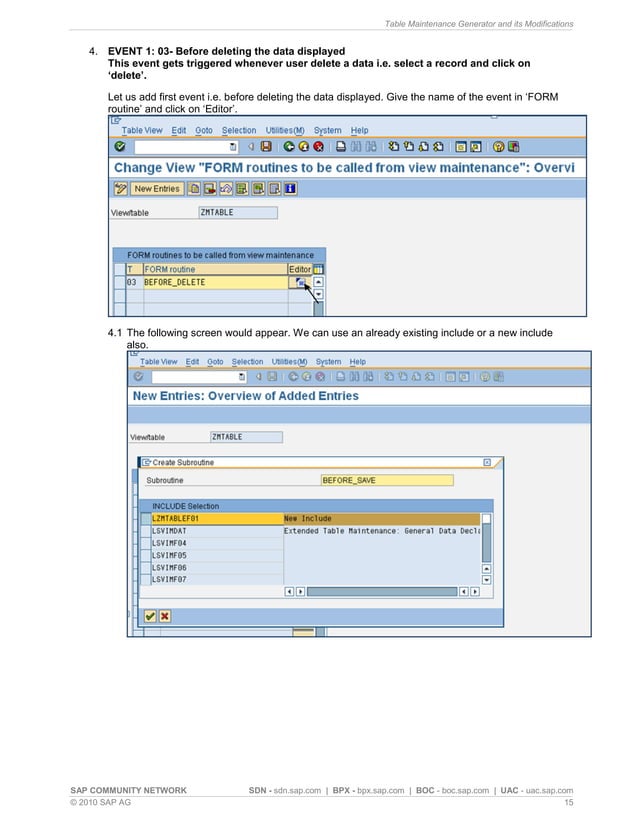
Task: Select row marker for LSVIMDAT include
Action: 145,530
